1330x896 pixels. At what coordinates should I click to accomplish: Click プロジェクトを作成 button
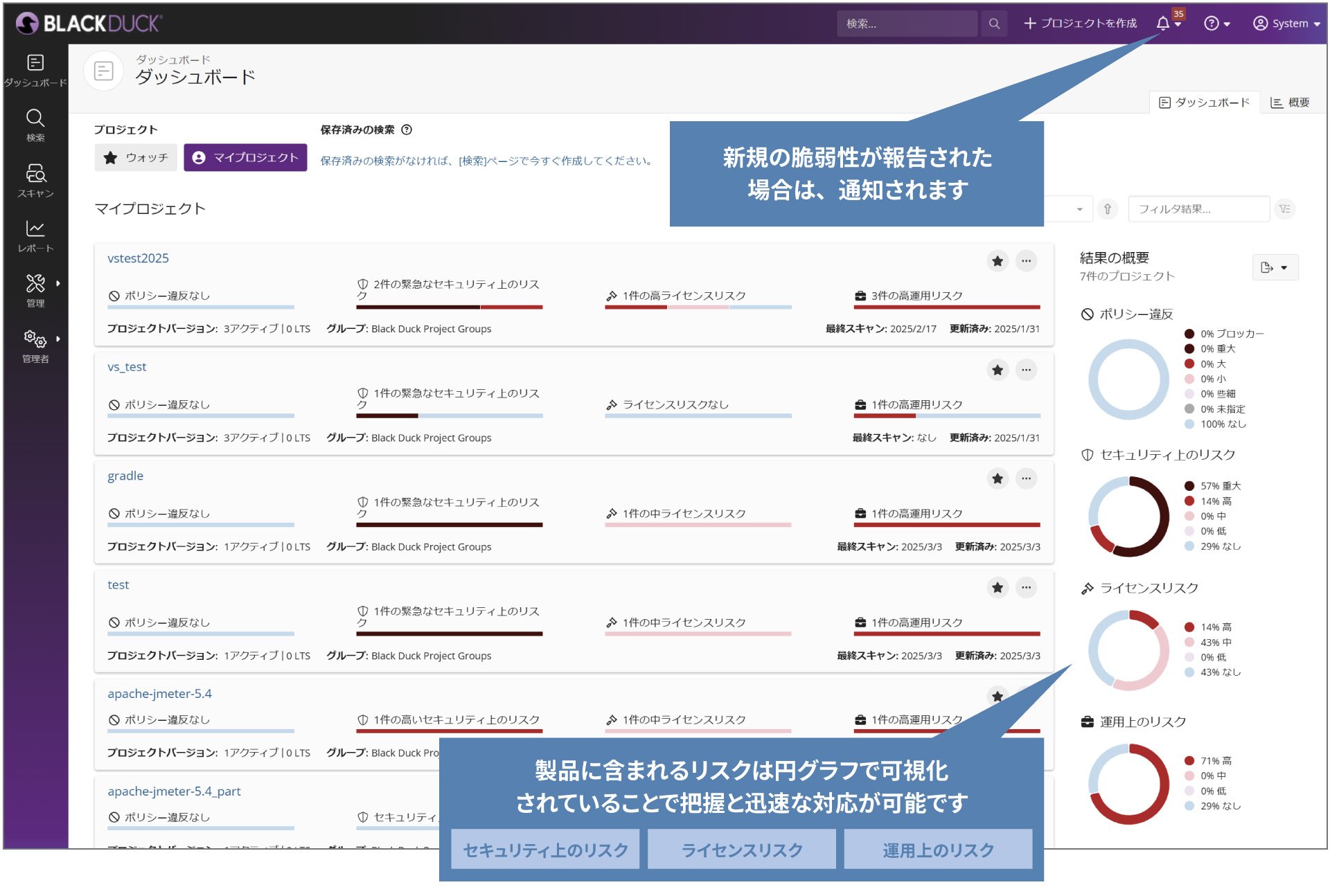(1081, 24)
